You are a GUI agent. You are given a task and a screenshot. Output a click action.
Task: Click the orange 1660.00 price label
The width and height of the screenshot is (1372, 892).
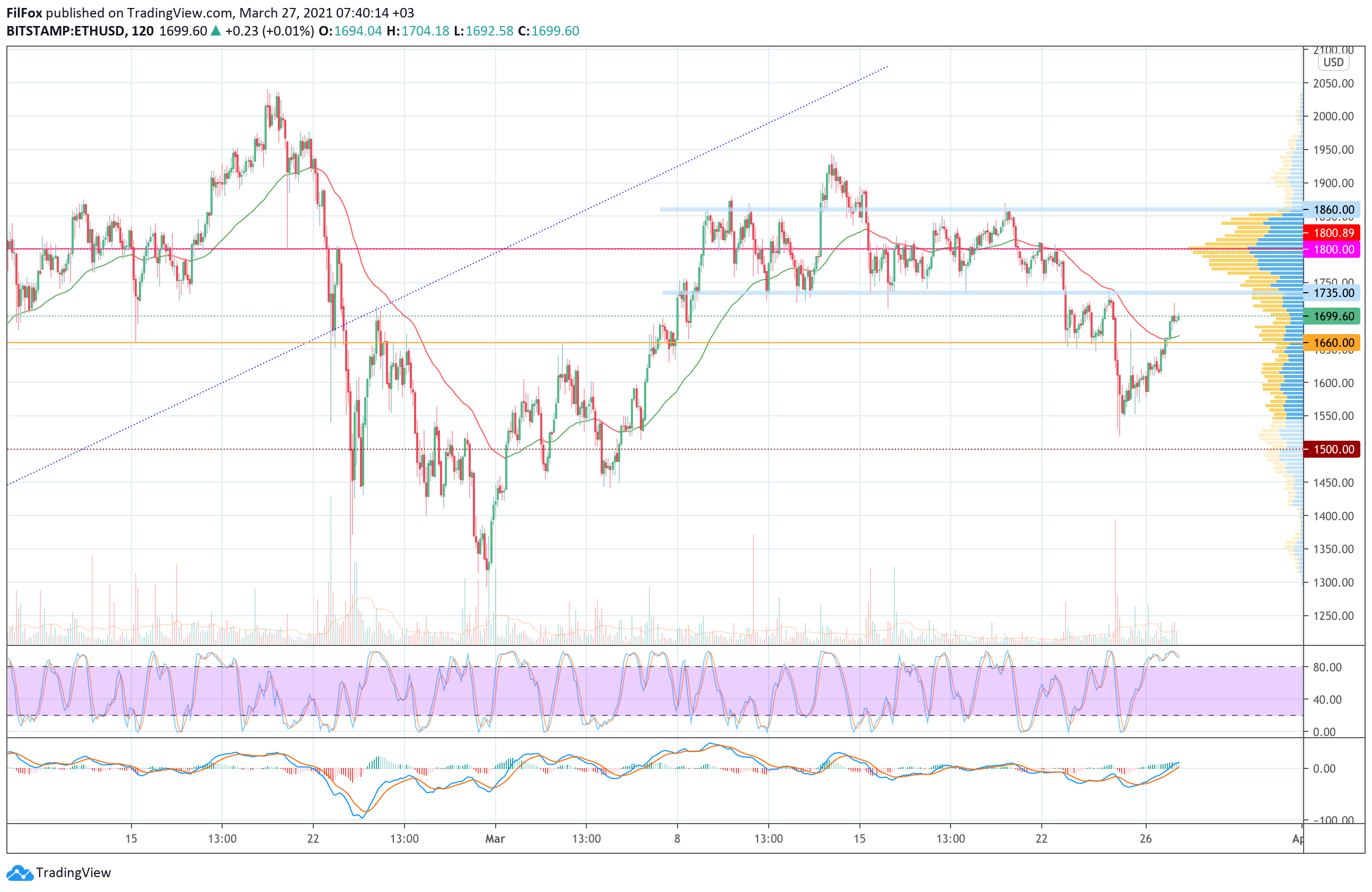(x=1333, y=343)
